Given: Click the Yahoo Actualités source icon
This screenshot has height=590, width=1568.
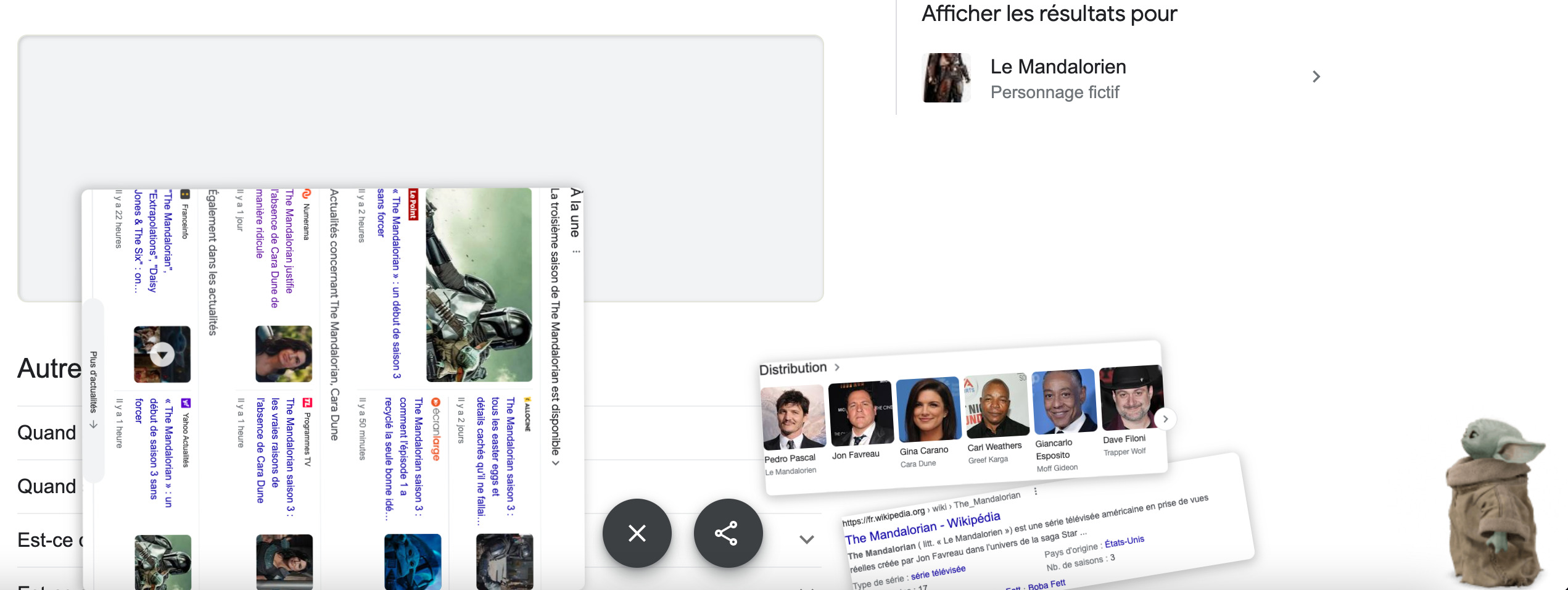Looking at the screenshot, I should point(185,403).
